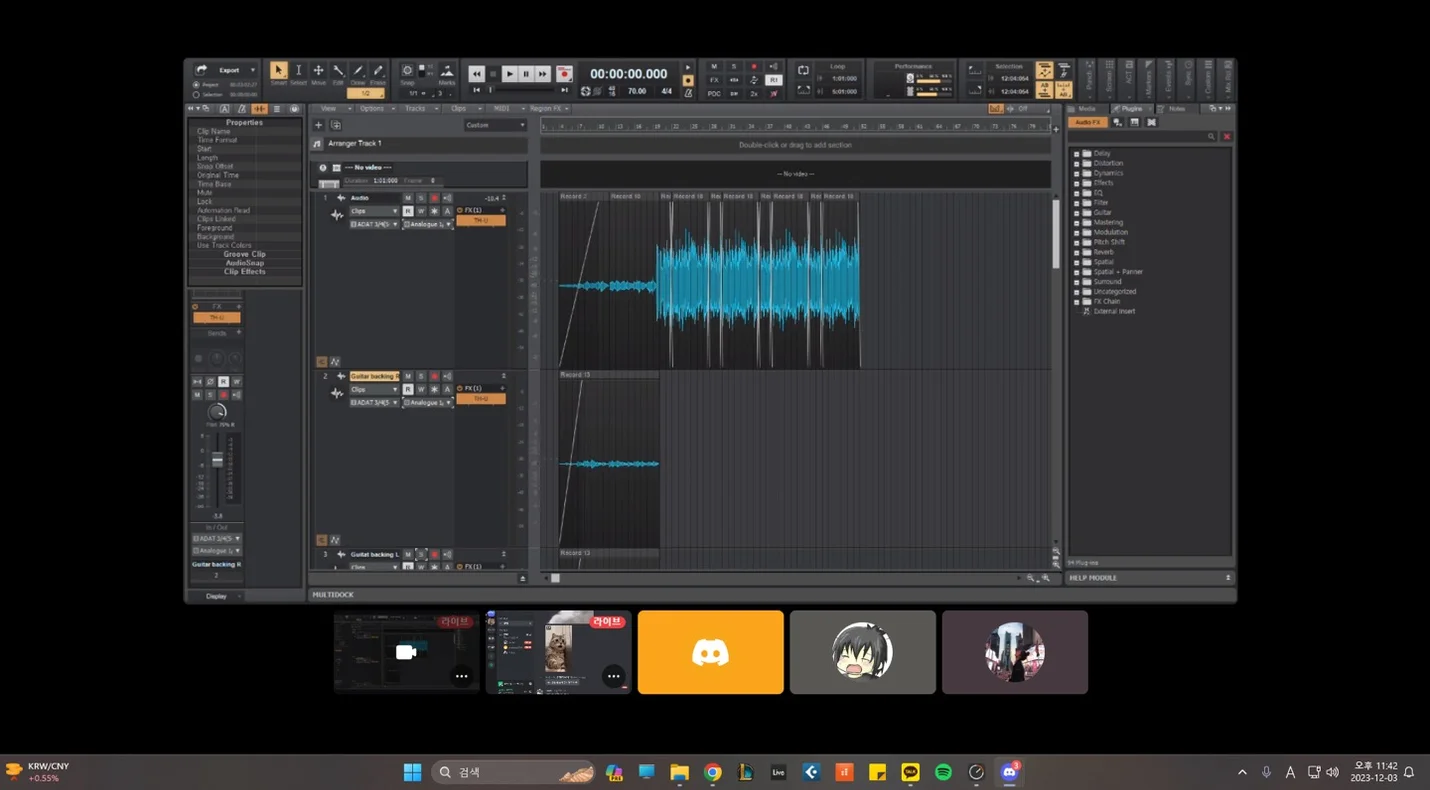Viewport: 1430px width, 790px height.
Task: Click the Fast Forward transport button
Action: coord(543,74)
